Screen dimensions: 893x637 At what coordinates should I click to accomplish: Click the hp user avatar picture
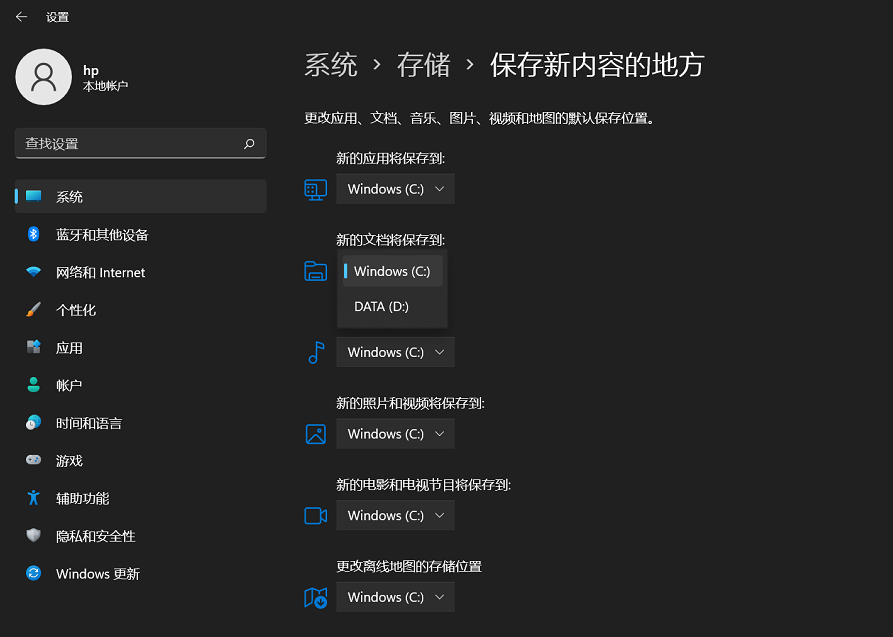pyautogui.click(x=44, y=77)
